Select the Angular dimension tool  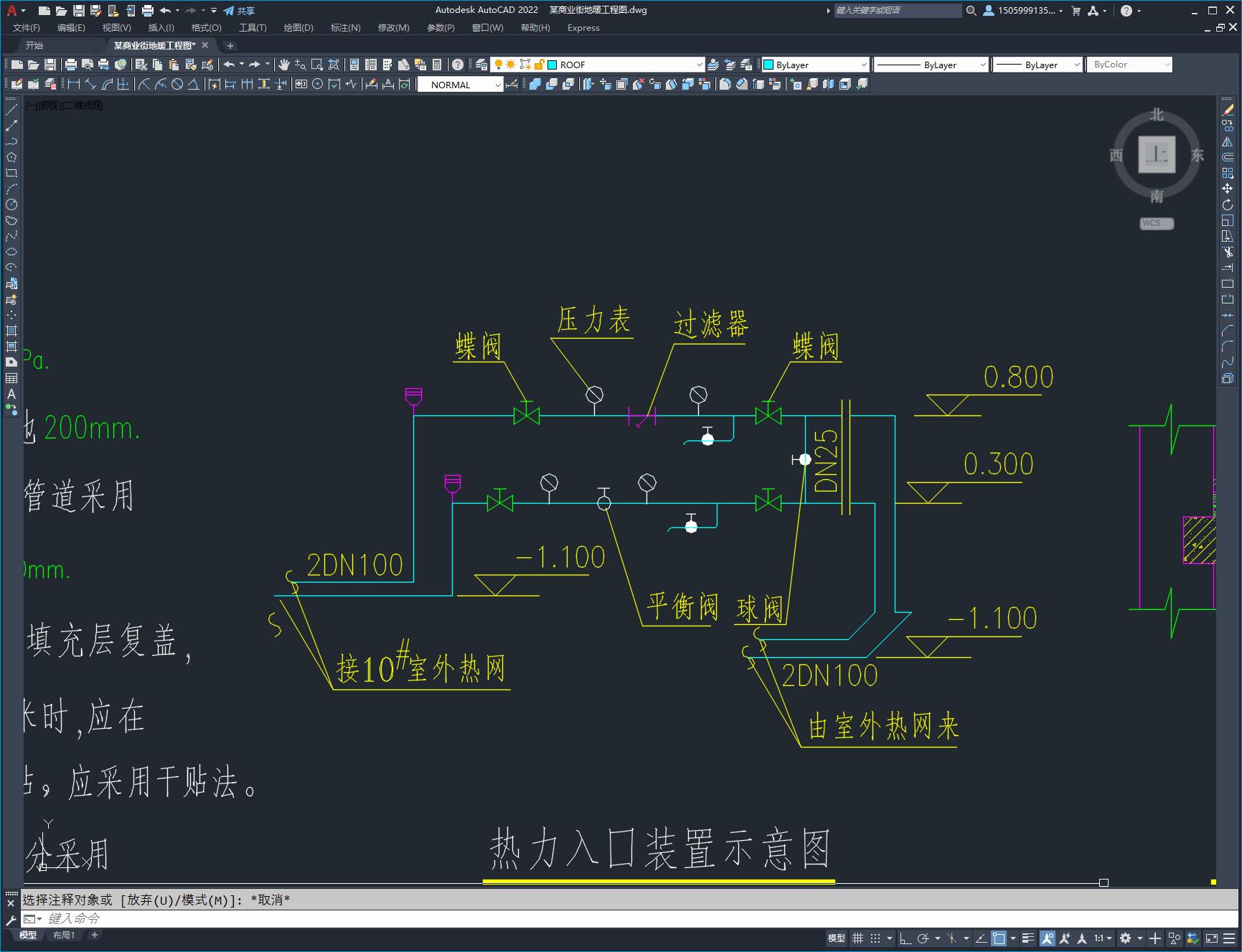pyautogui.click(x=194, y=84)
